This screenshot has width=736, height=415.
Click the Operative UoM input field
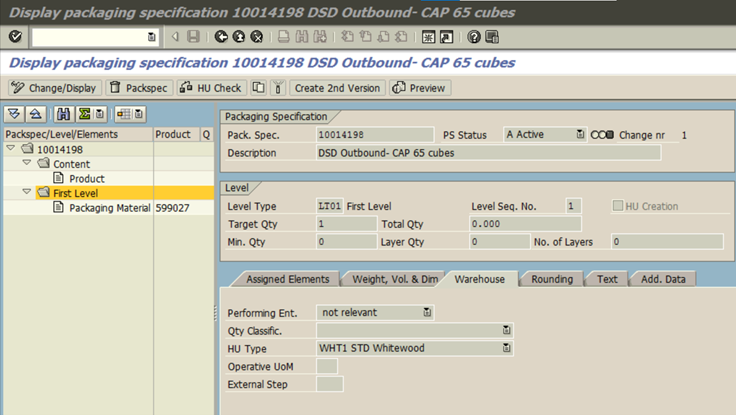click(327, 366)
